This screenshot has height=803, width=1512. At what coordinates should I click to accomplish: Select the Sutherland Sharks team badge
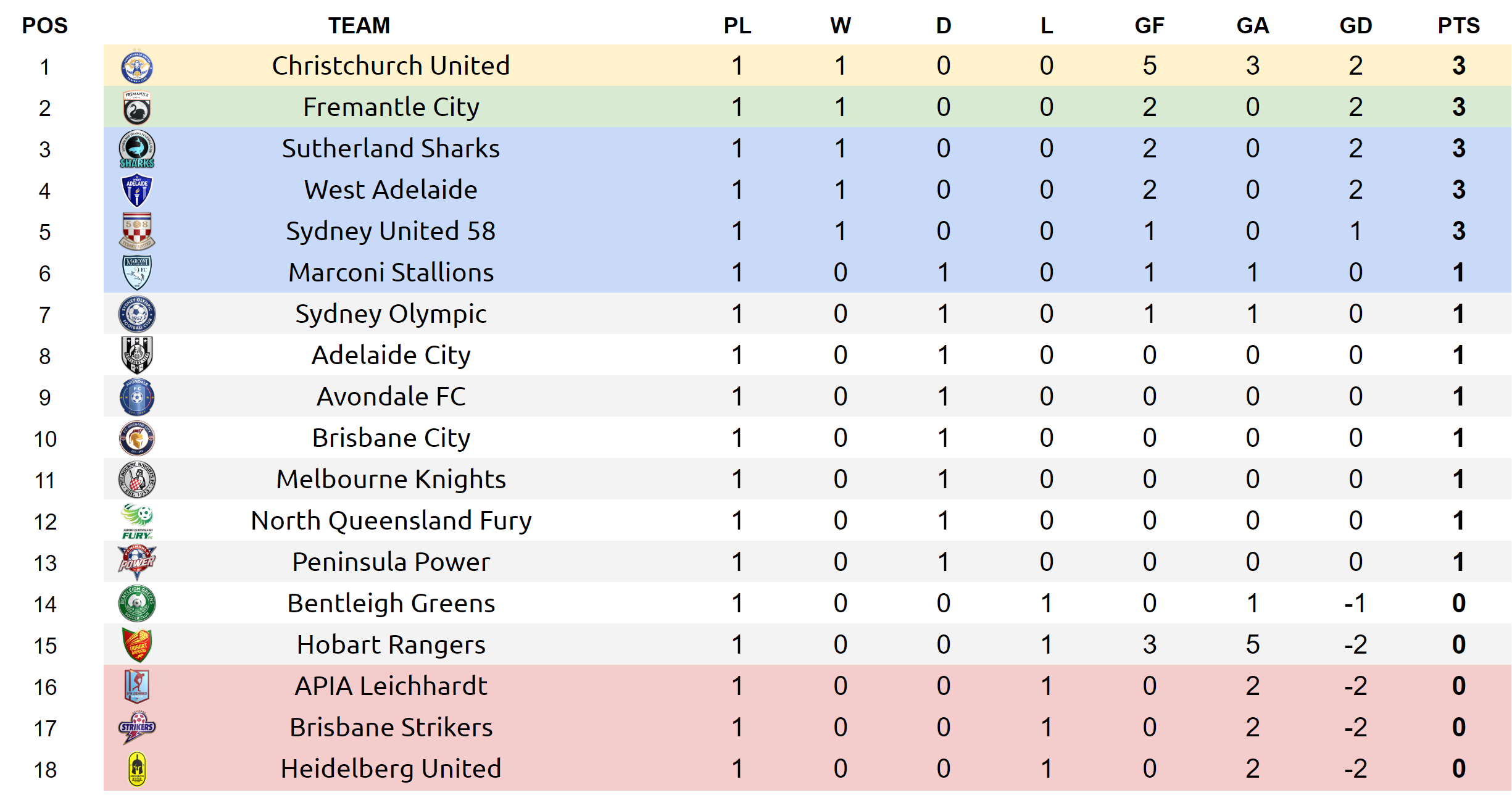(136, 149)
